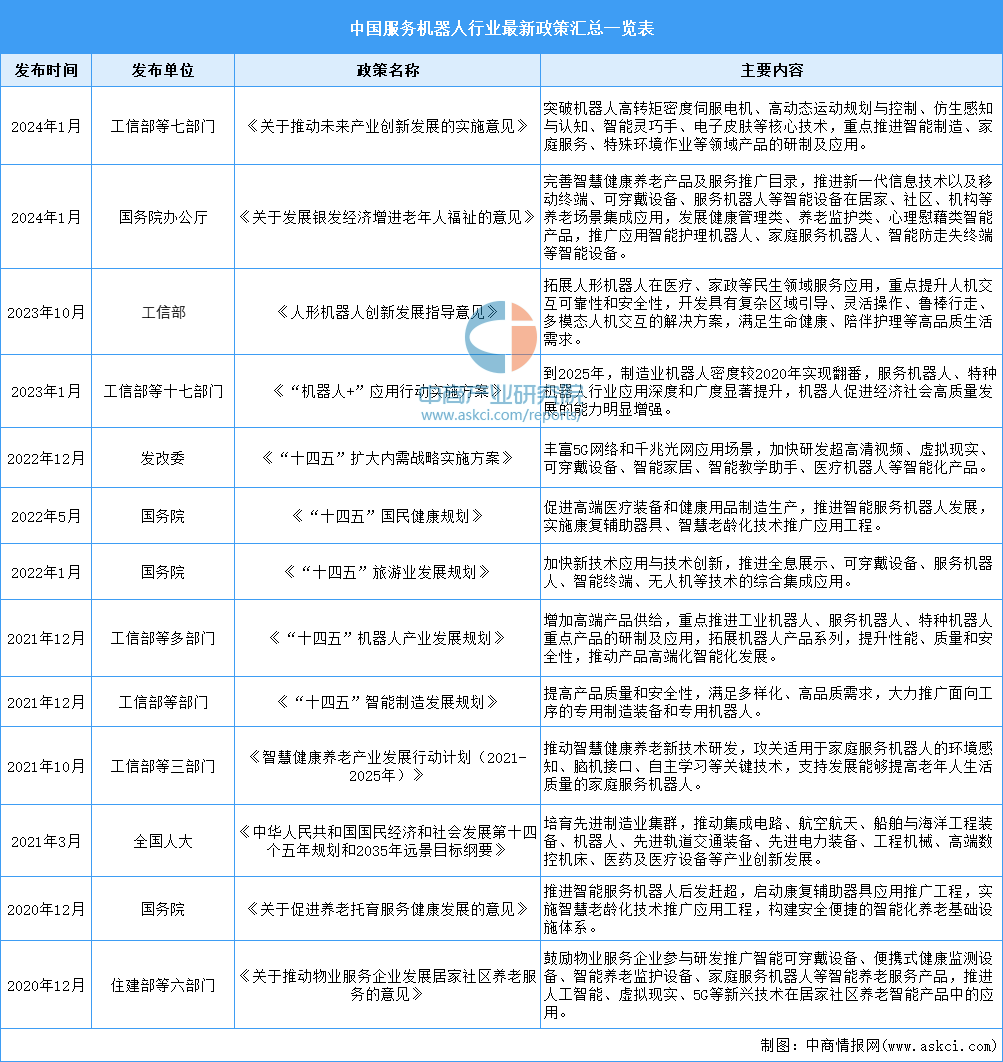Click the policy 《关于推动未来产业创新发展的实施意见》
Viewport: 1003px width, 1062px height.
387,126
